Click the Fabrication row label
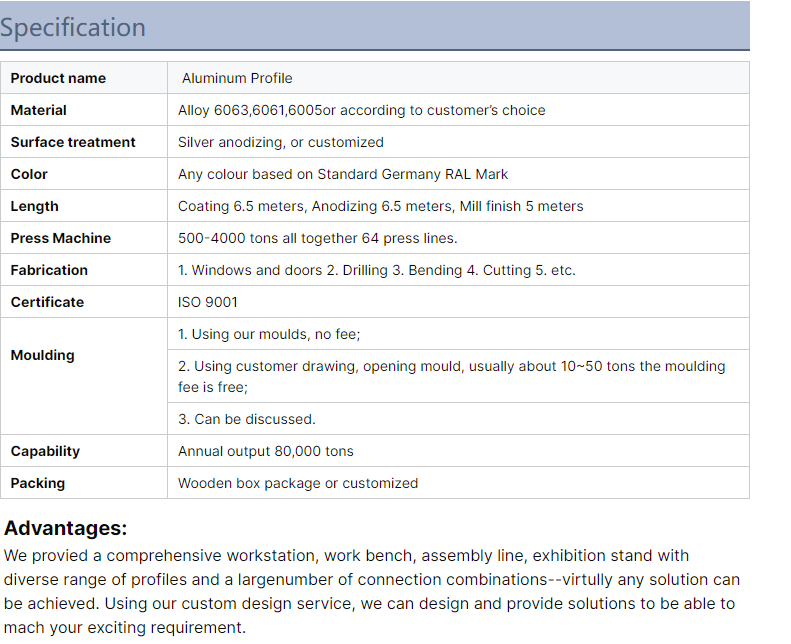Screen dimensions: 791x644 point(49,270)
